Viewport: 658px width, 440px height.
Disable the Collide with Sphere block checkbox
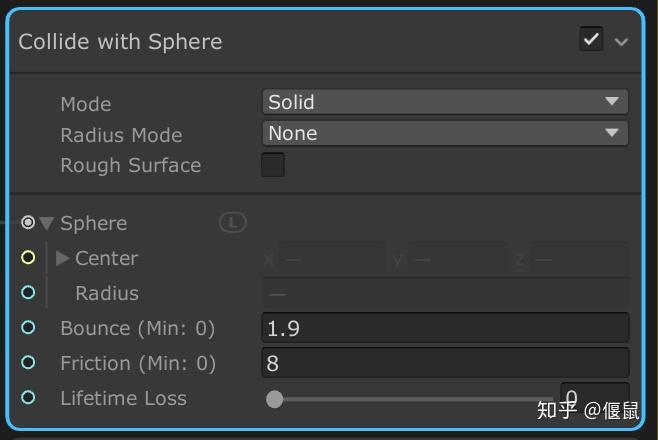point(591,40)
